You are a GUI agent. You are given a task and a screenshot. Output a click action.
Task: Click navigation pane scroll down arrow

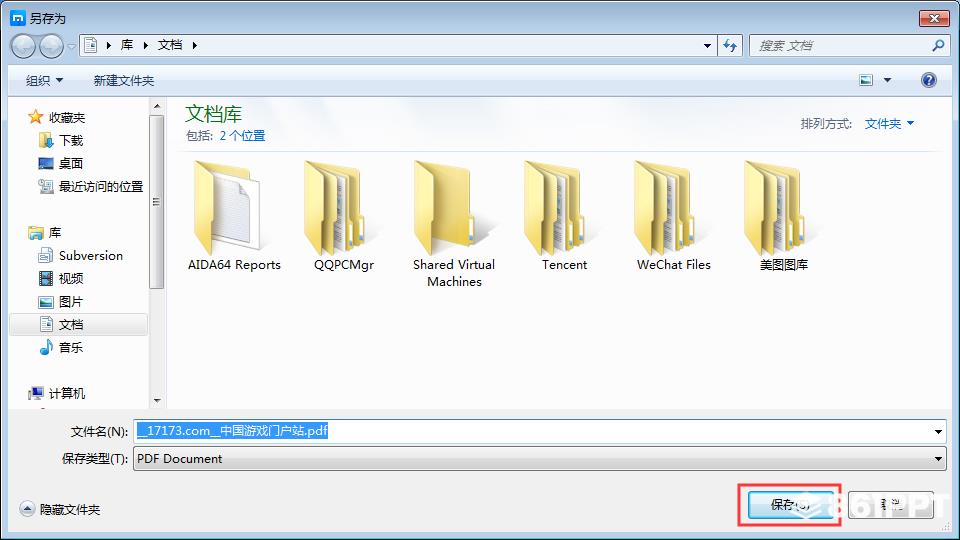pyautogui.click(x=157, y=400)
